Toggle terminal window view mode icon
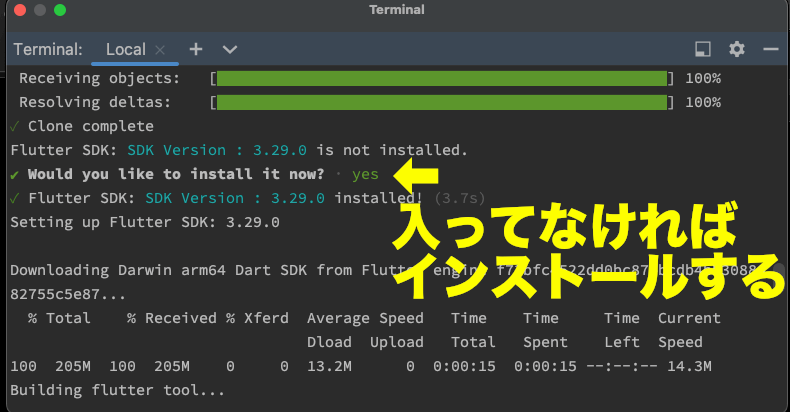This screenshot has height=412, width=790. tap(703, 49)
